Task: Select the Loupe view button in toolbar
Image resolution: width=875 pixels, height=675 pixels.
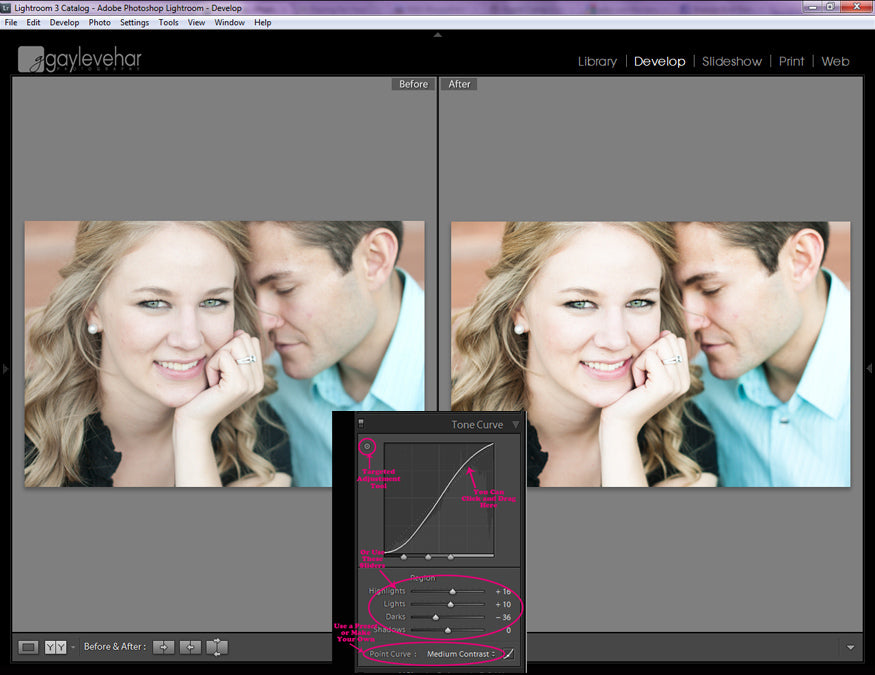Action: [x=29, y=647]
